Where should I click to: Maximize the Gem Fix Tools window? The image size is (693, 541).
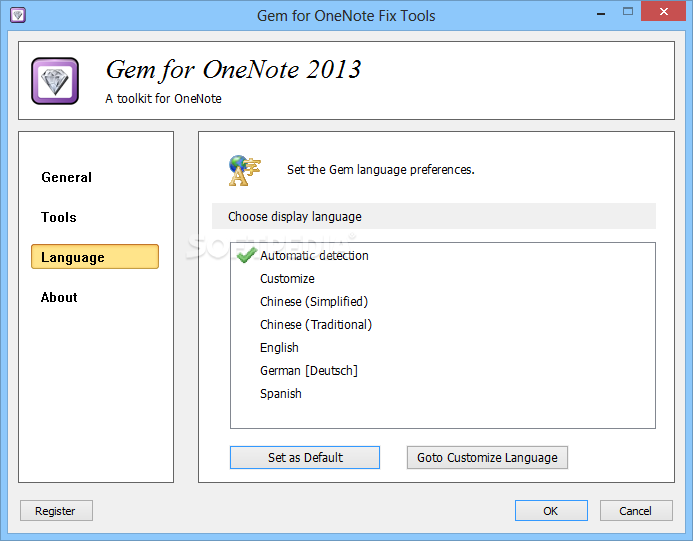click(628, 11)
